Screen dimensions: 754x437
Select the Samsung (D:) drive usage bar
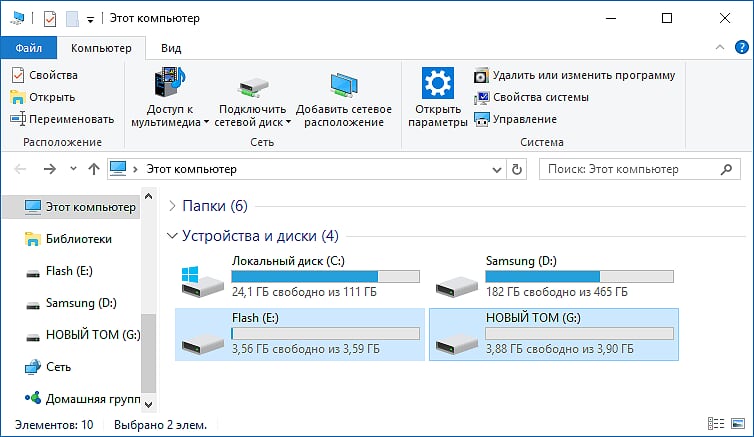(x=579, y=276)
